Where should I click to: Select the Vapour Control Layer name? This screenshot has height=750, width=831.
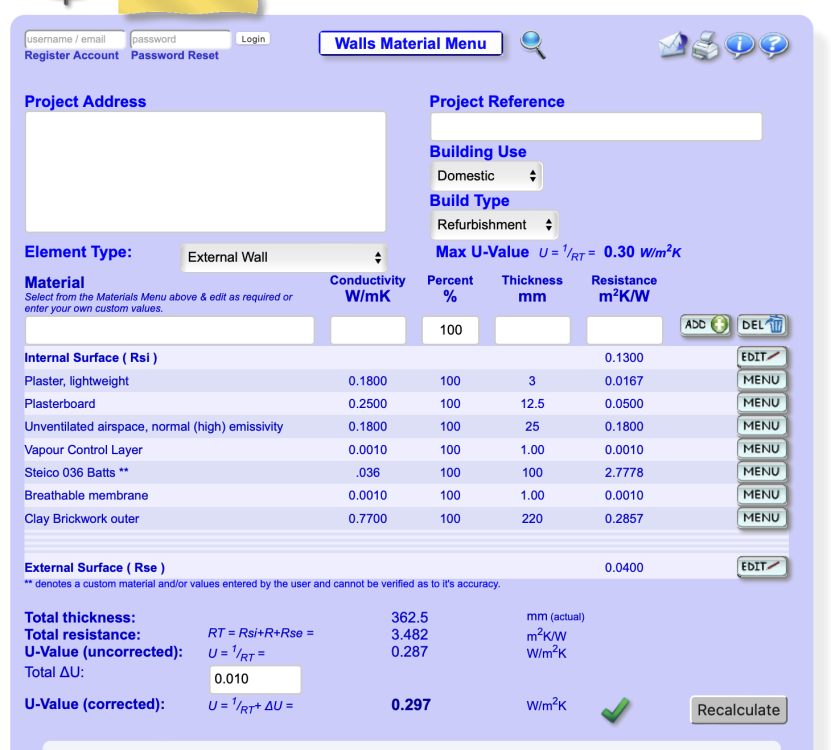point(83,450)
